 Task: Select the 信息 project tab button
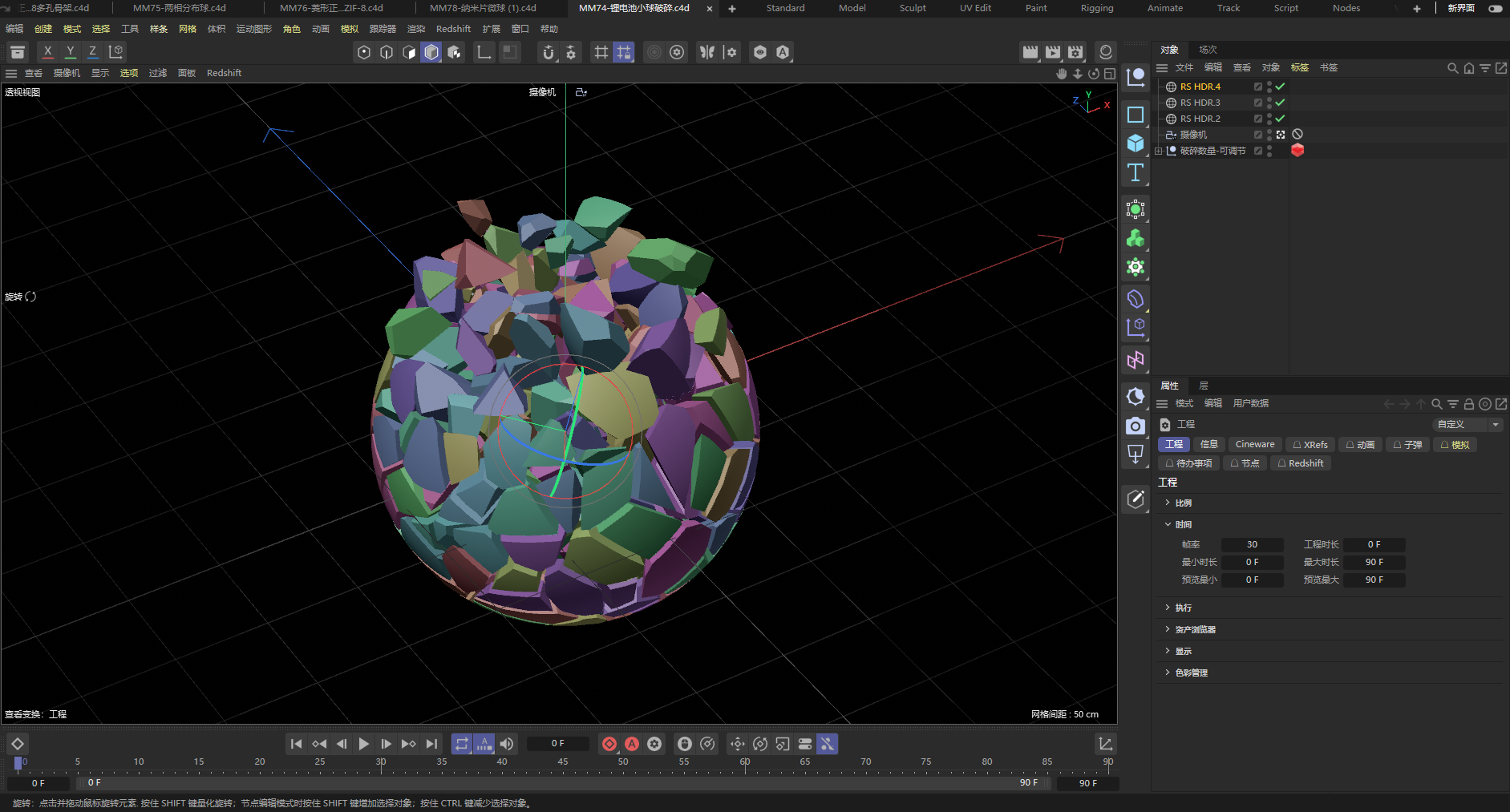(1209, 444)
